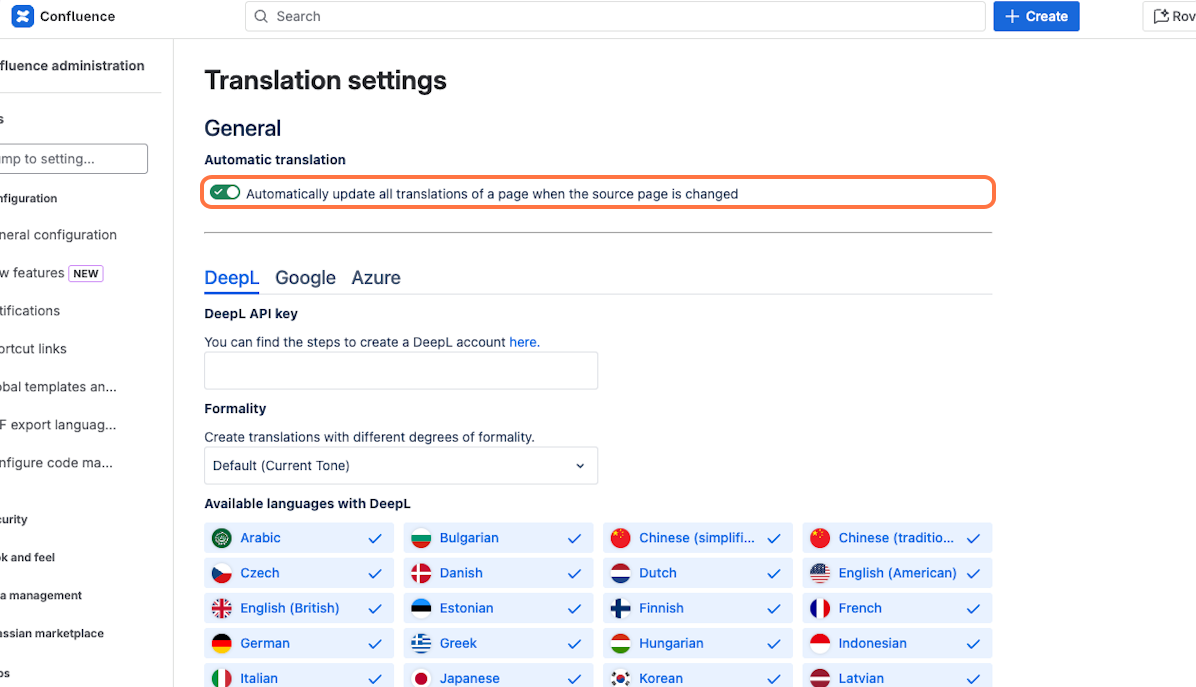1196x687 pixels.
Task: Open Global templates sidebar item
Action: tap(59, 387)
